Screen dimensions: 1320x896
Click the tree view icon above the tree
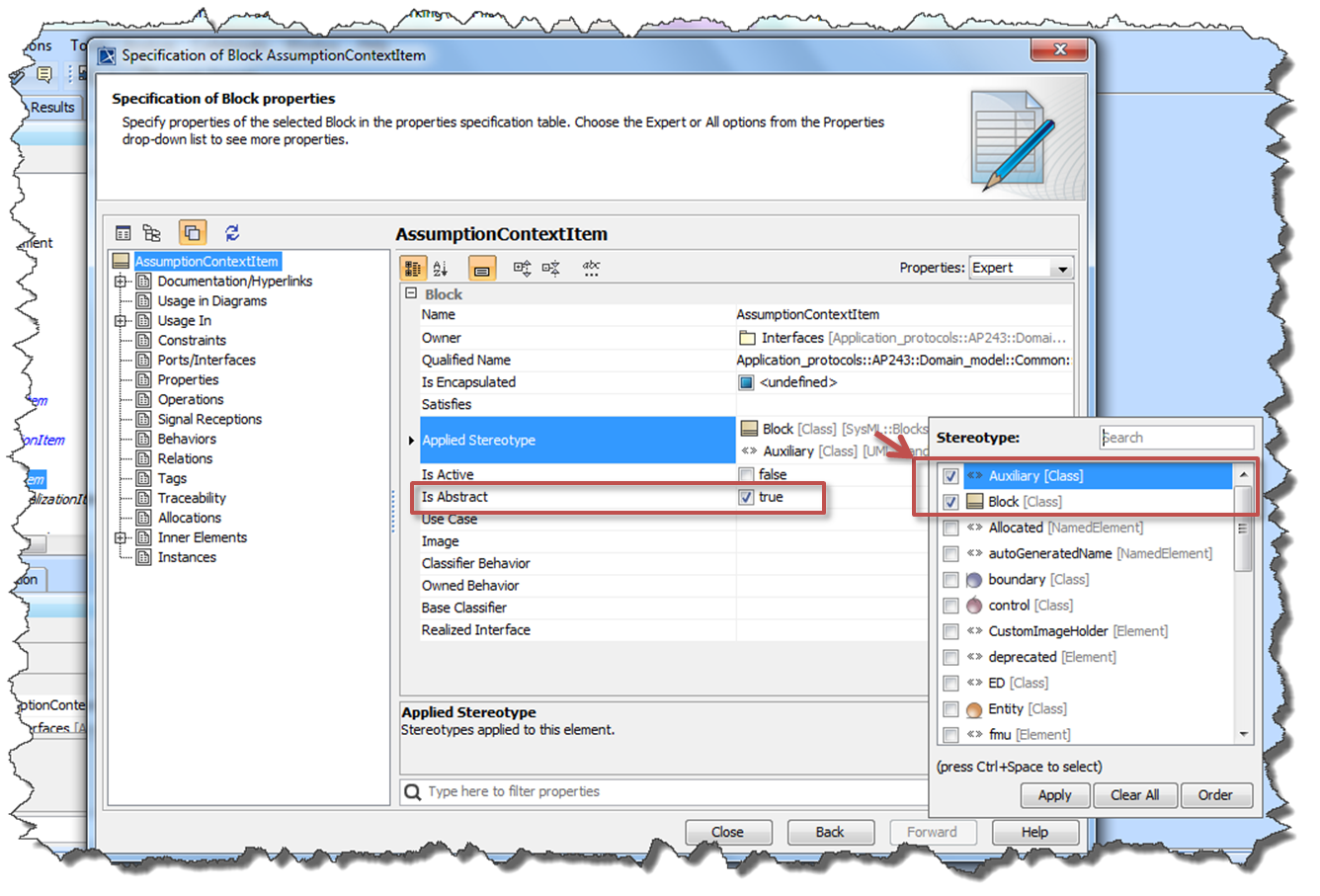tap(152, 233)
